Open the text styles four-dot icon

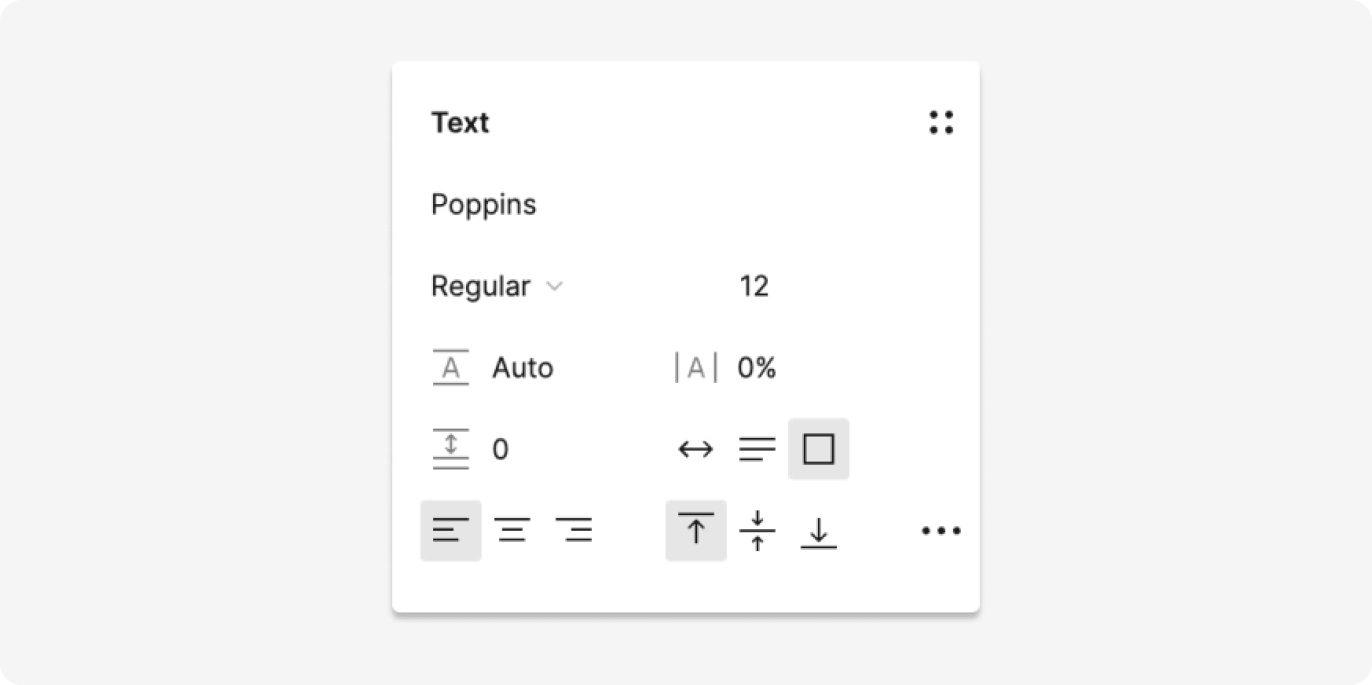tap(941, 123)
